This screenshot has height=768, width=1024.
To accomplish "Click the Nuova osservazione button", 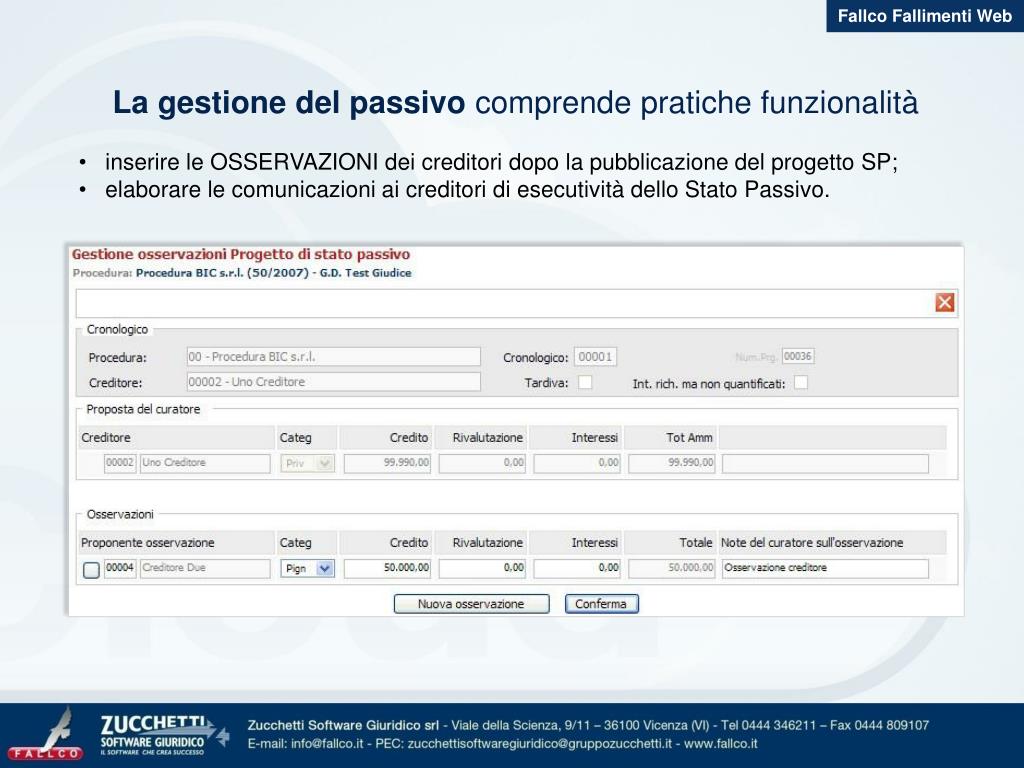I will pyautogui.click(x=472, y=604).
